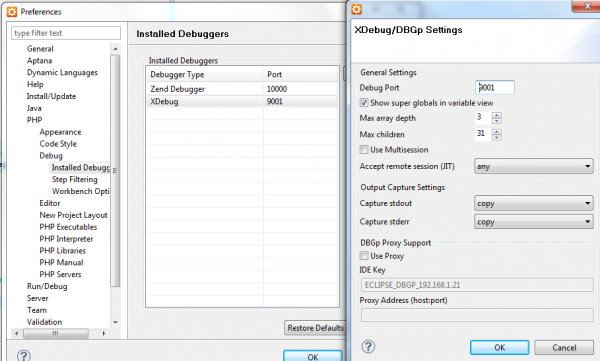The width and height of the screenshot is (600, 361).
Task: Click Restore Defaults button
Action: [315, 328]
